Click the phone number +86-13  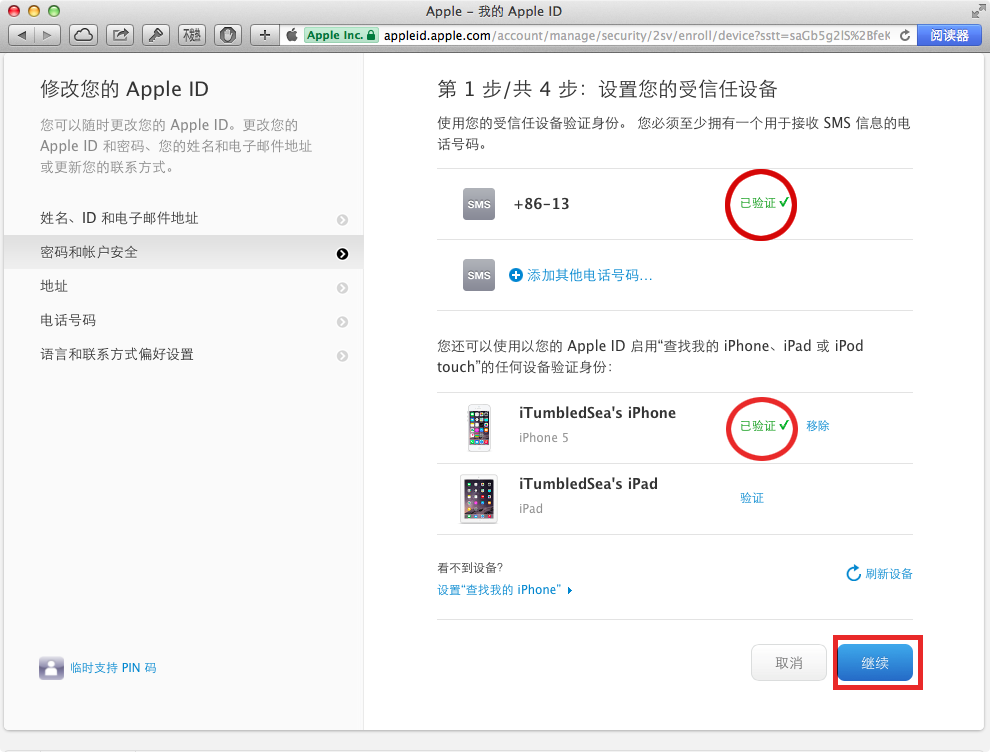pos(542,204)
